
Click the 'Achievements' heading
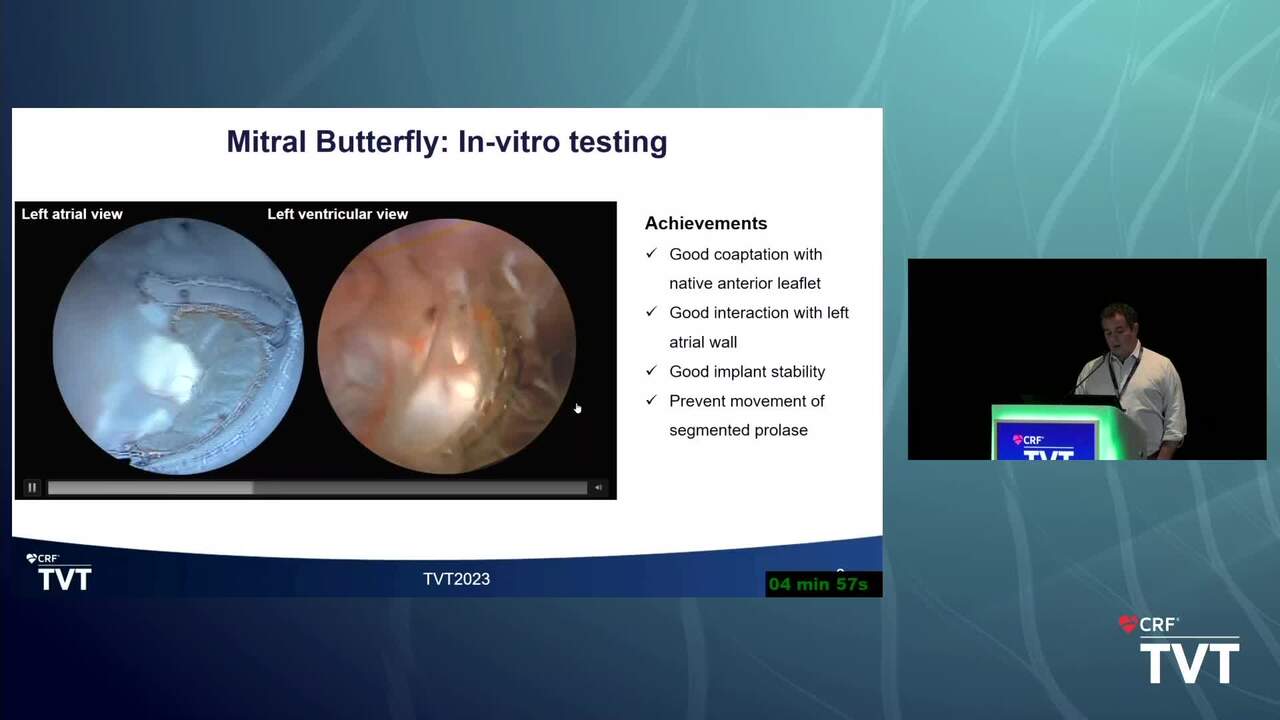[x=706, y=224]
